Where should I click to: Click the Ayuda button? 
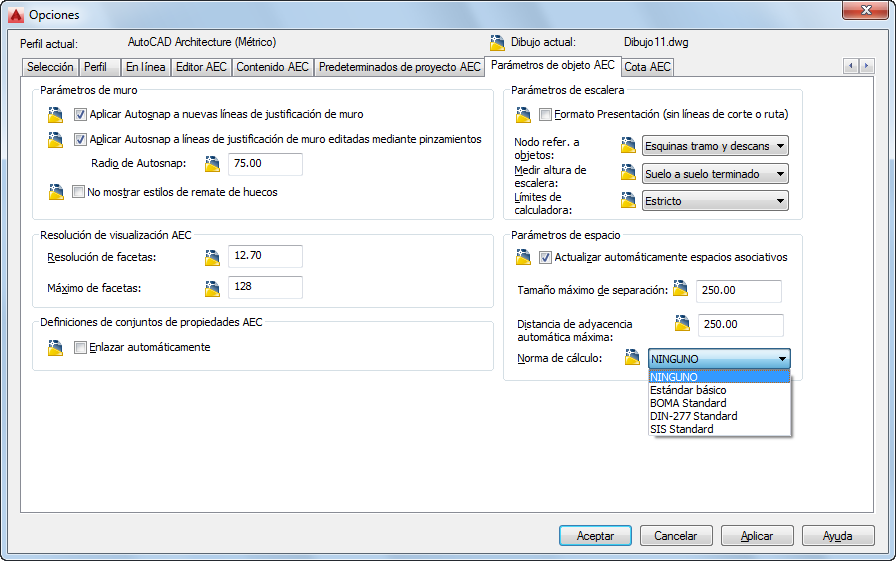pos(838,536)
